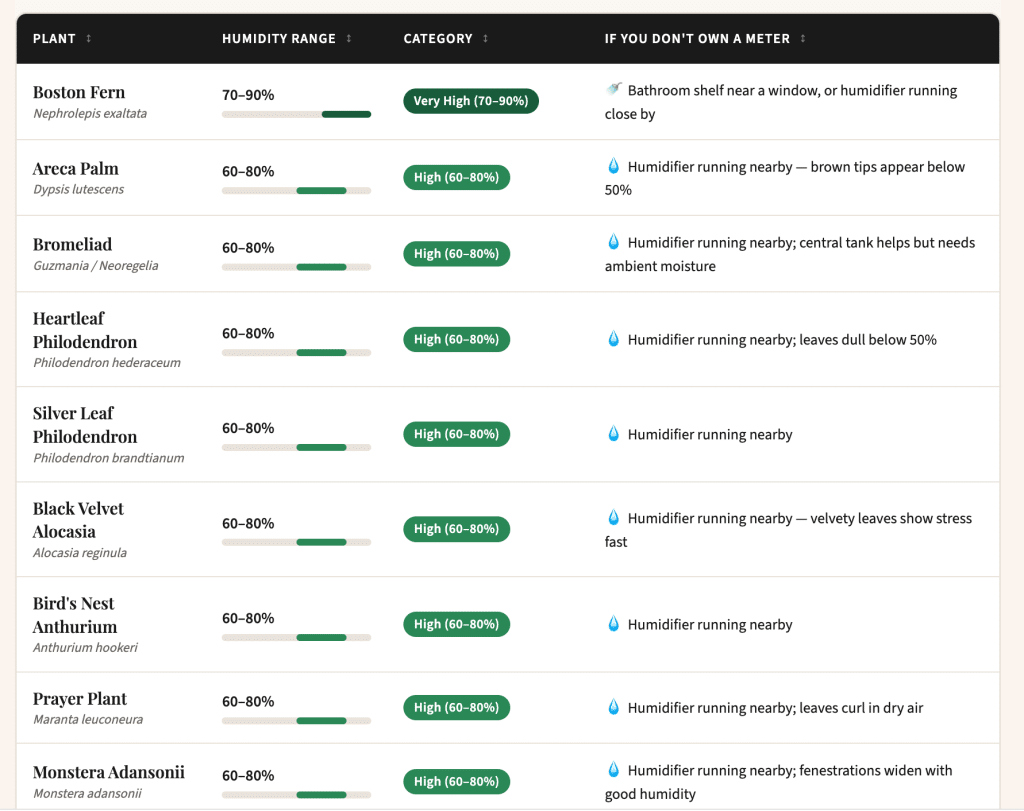Click the droplet icon in the Bird's Nest Anthurium row
This screenshot has width=1024, height=811.
(613, 625)
